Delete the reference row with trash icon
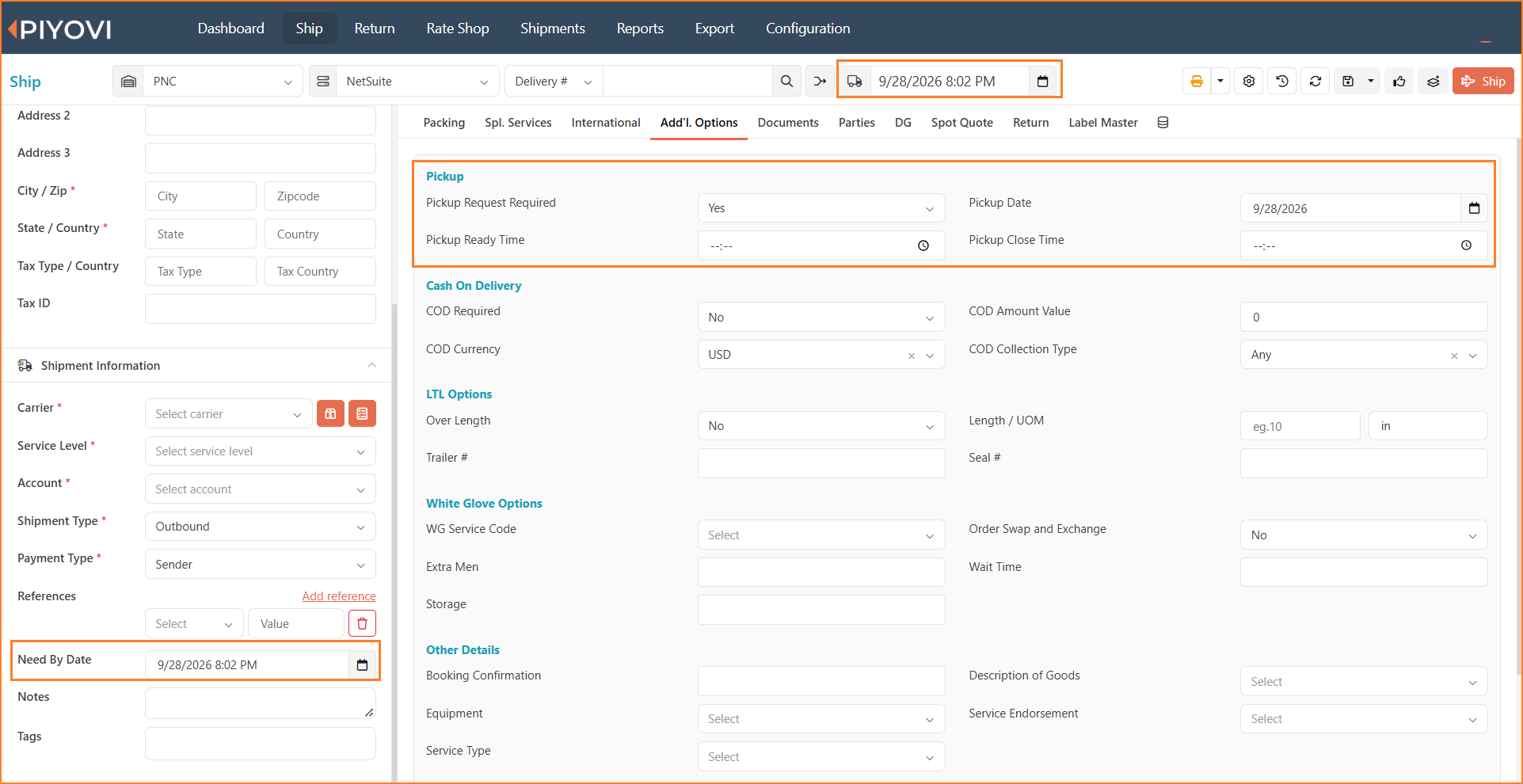The height and width of the screenshot is (784, 1523). point(362,623)
